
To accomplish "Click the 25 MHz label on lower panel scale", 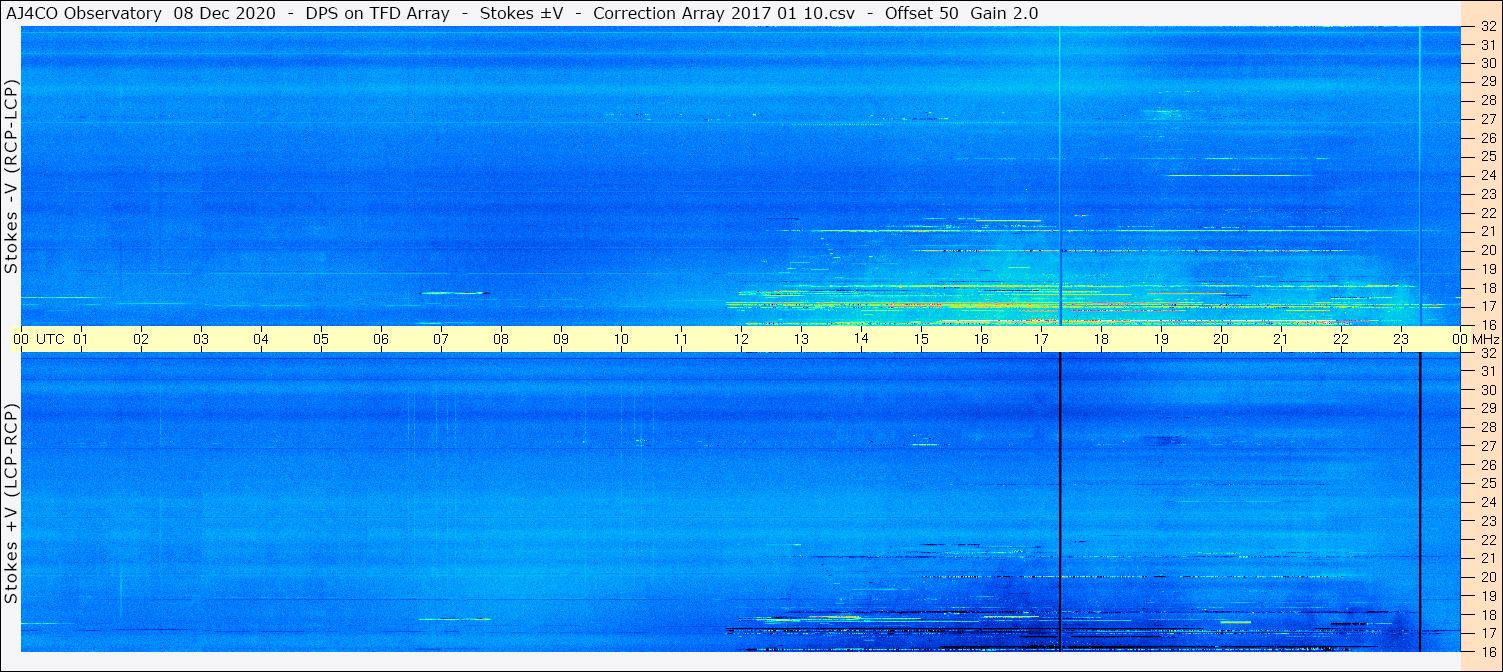I will (x=1488, y=483).
